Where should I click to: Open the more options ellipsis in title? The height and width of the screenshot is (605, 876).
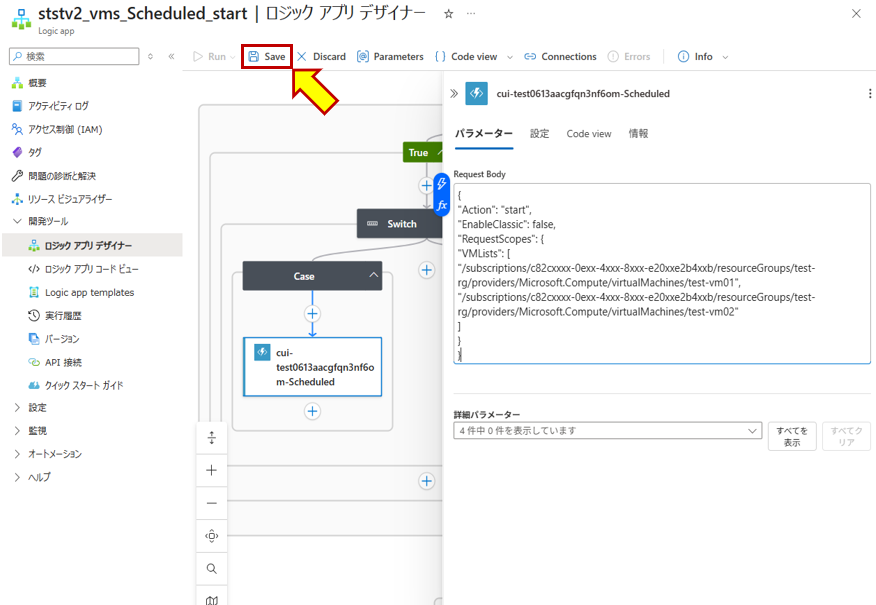click(471, 13)
